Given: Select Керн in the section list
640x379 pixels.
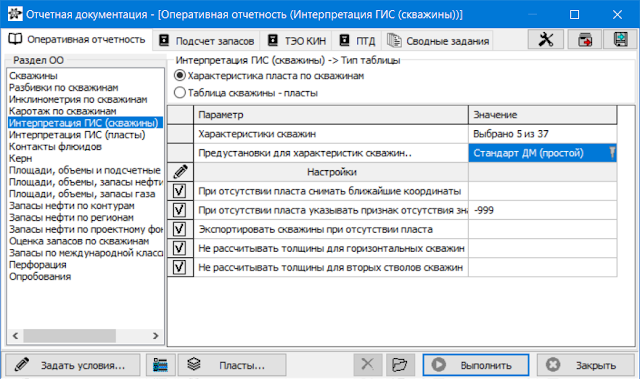Looking at the screenshot, I should point(20,158).
